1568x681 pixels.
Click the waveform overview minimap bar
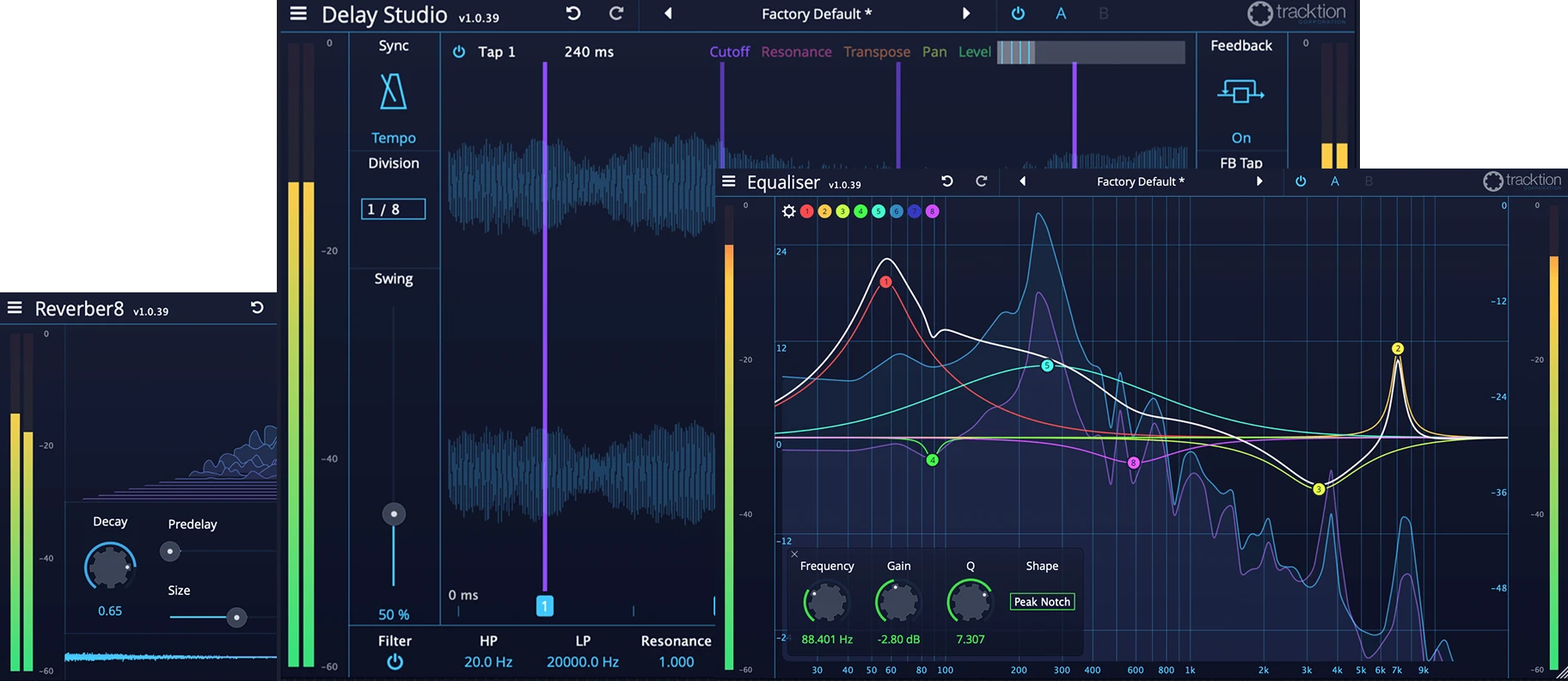pos(1091,52)
